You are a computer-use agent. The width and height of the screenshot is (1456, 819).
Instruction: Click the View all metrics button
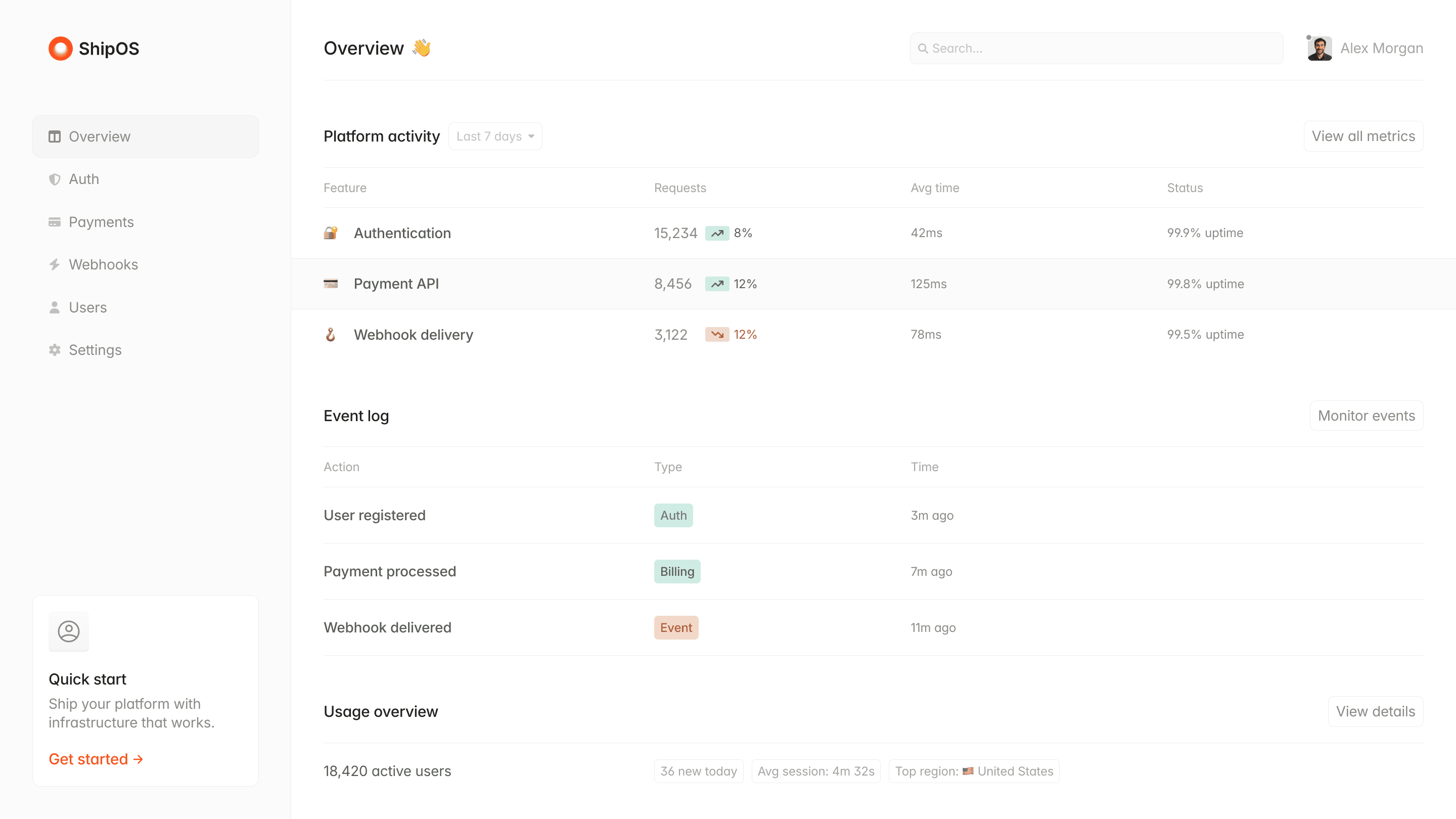click(1363, 135)
